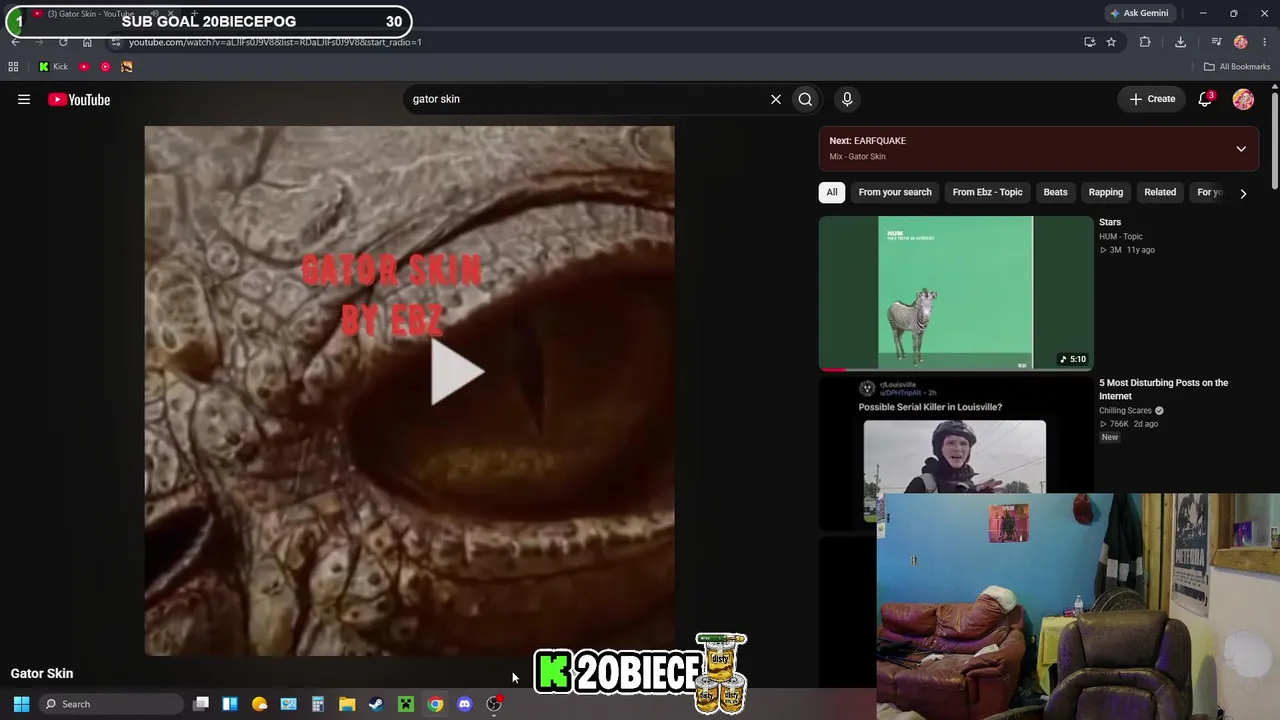The image size is (1280, 720).
Task: Run the search with the magnifier button
Action: coord(805,99)
